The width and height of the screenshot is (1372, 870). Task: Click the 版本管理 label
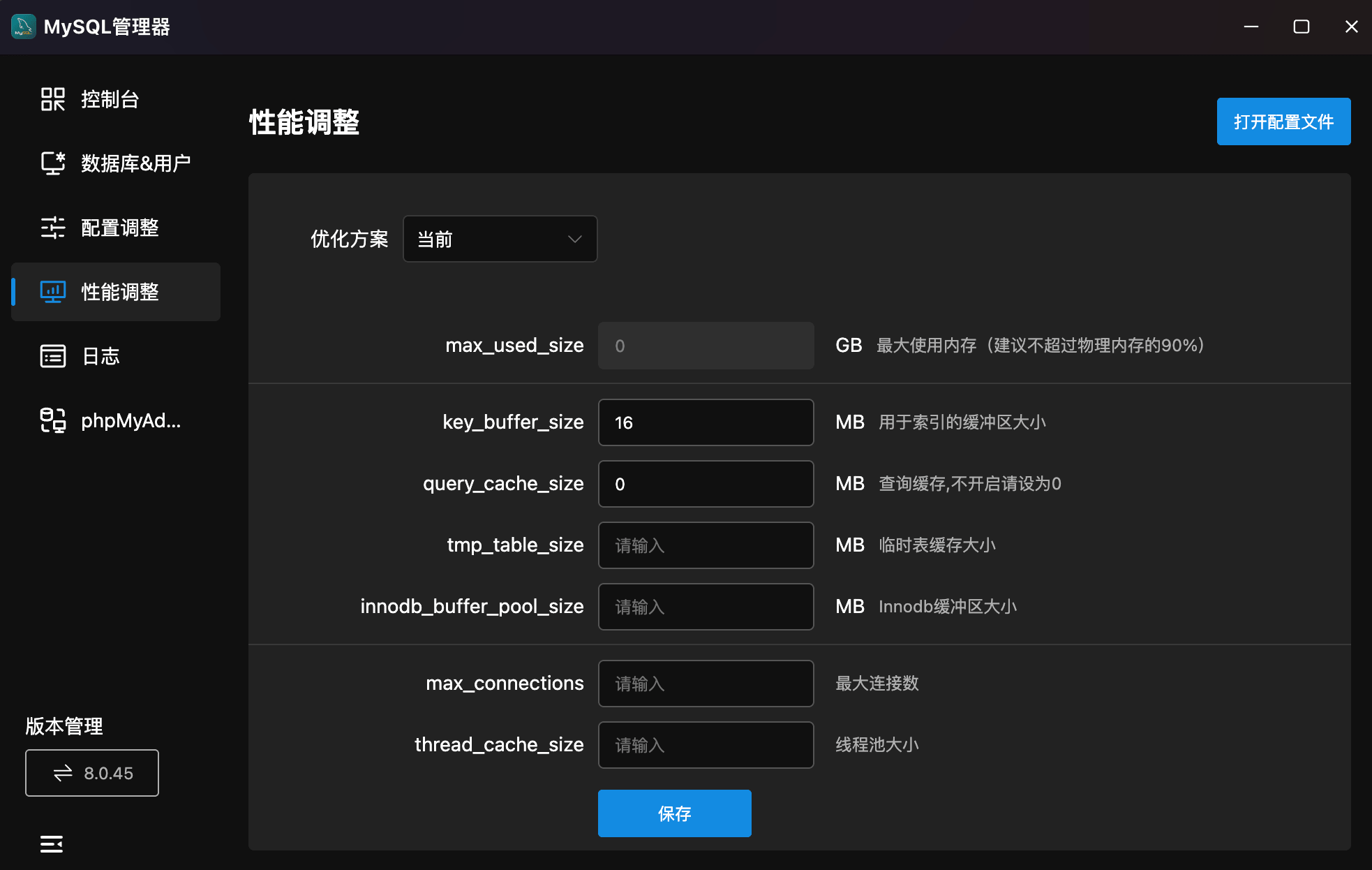point(64,726)
